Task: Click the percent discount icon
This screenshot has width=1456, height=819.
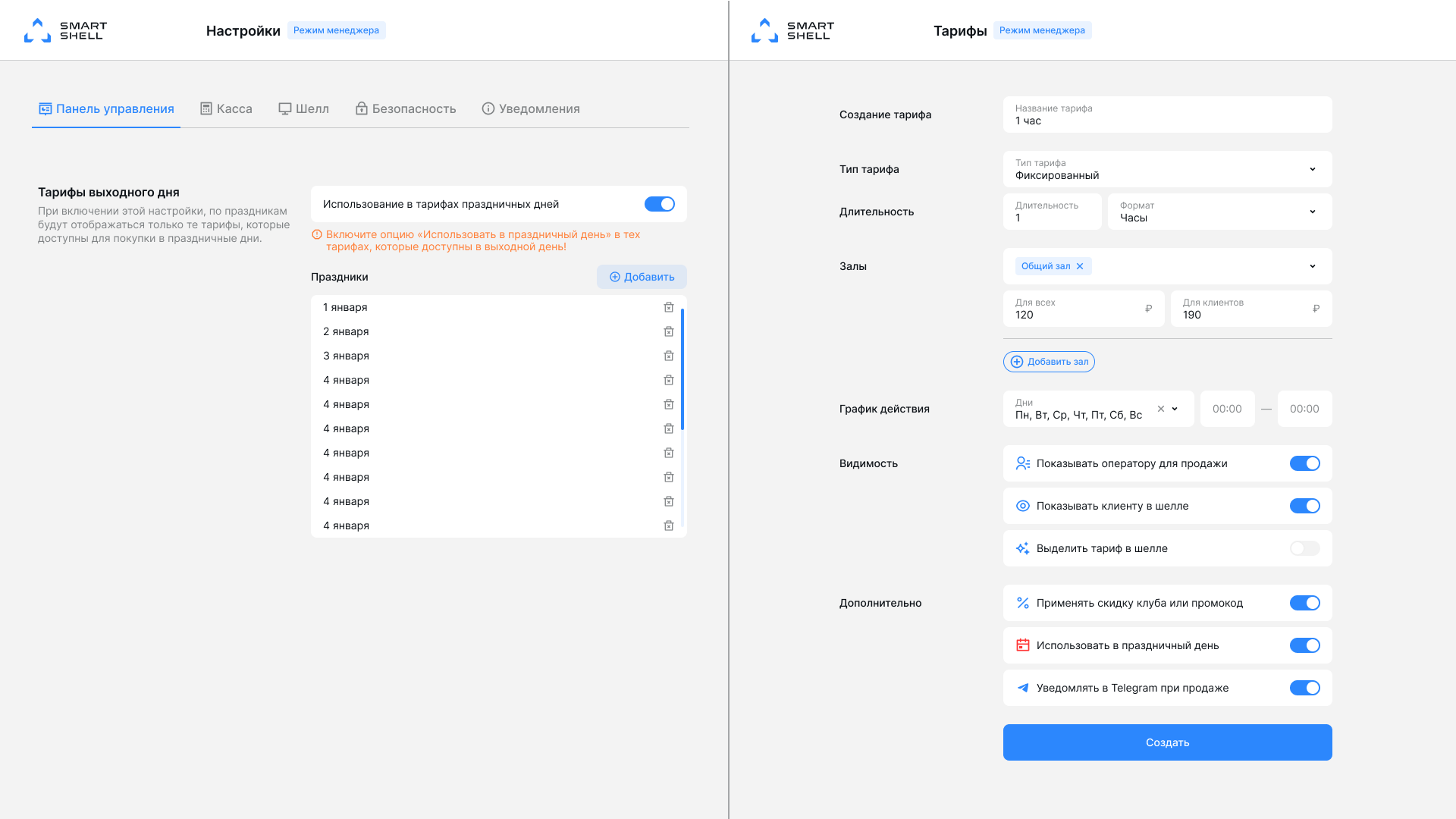Action: pyautogui.click(x=1023, y=603)
